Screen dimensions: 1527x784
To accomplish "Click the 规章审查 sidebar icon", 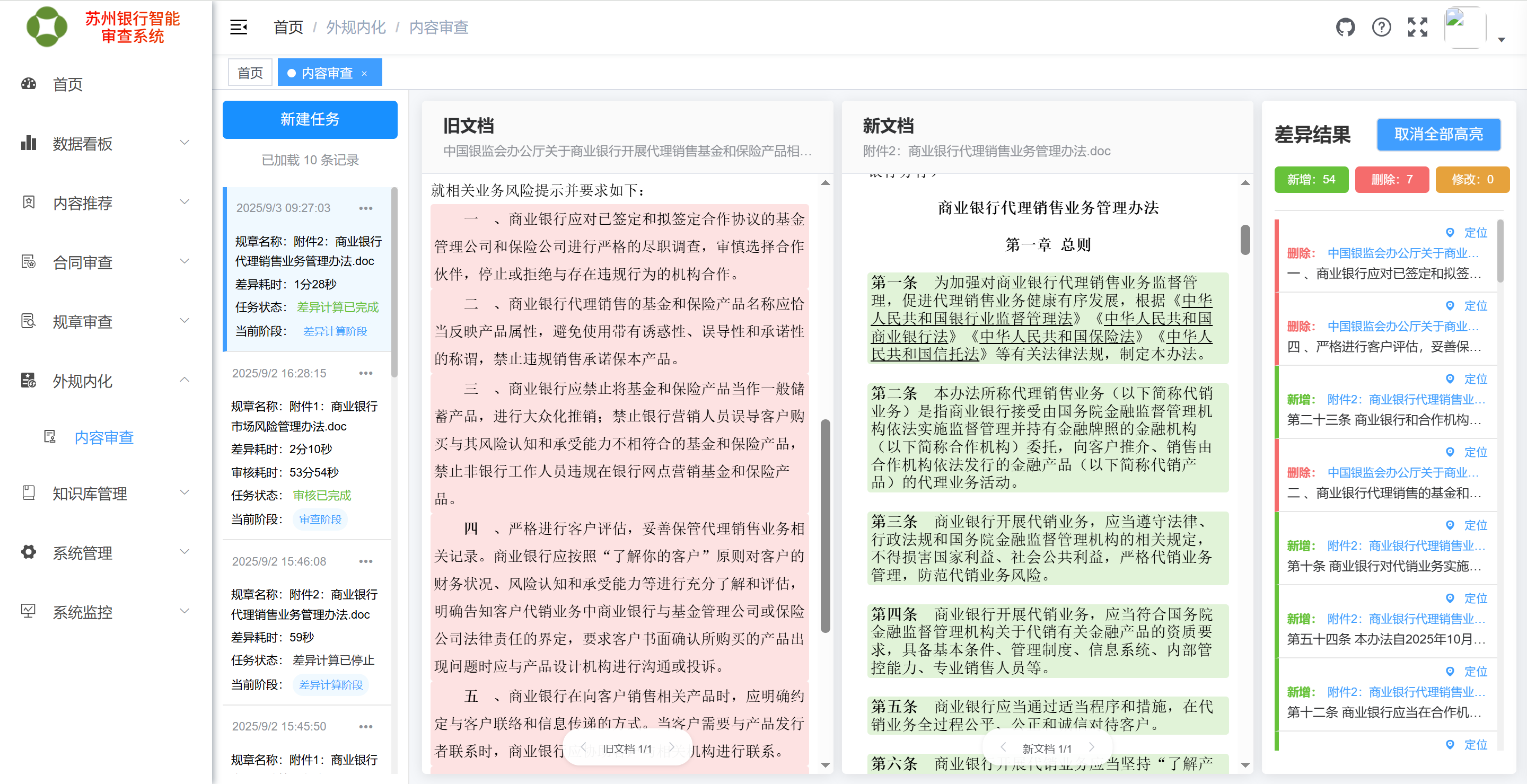I will coord(29,321).
